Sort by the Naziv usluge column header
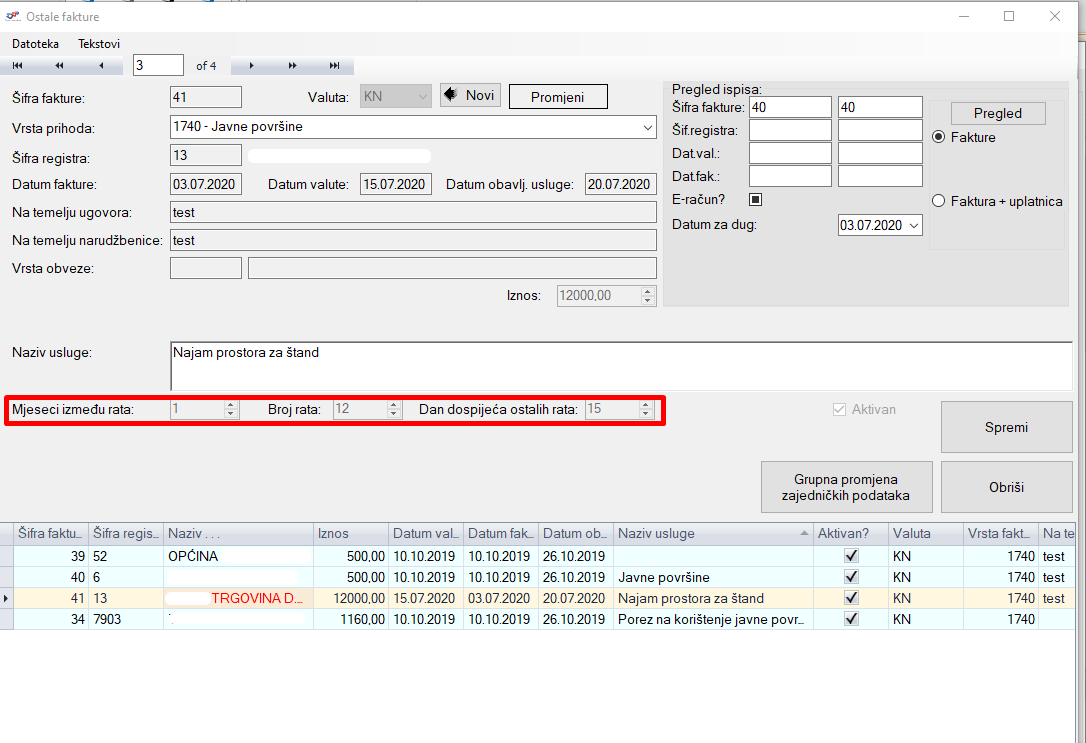1086x743 pixels. coord(710,534)
